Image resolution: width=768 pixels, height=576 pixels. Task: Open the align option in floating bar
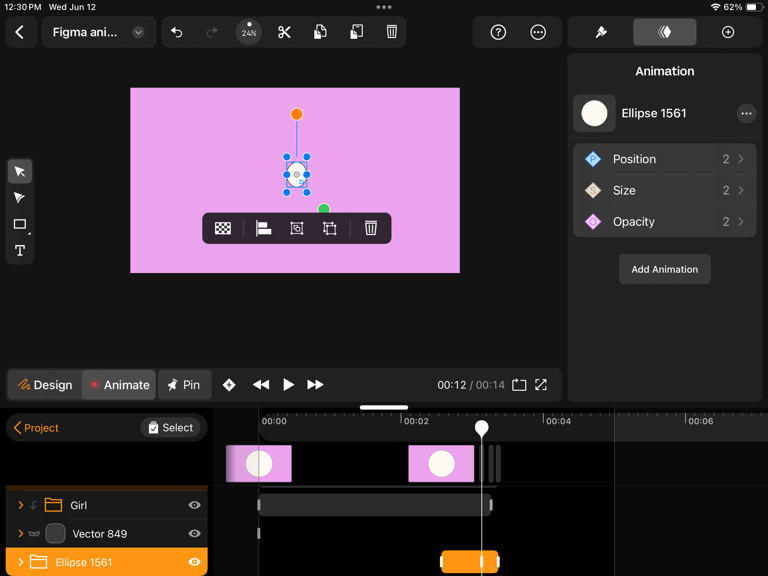coord(264,228)
